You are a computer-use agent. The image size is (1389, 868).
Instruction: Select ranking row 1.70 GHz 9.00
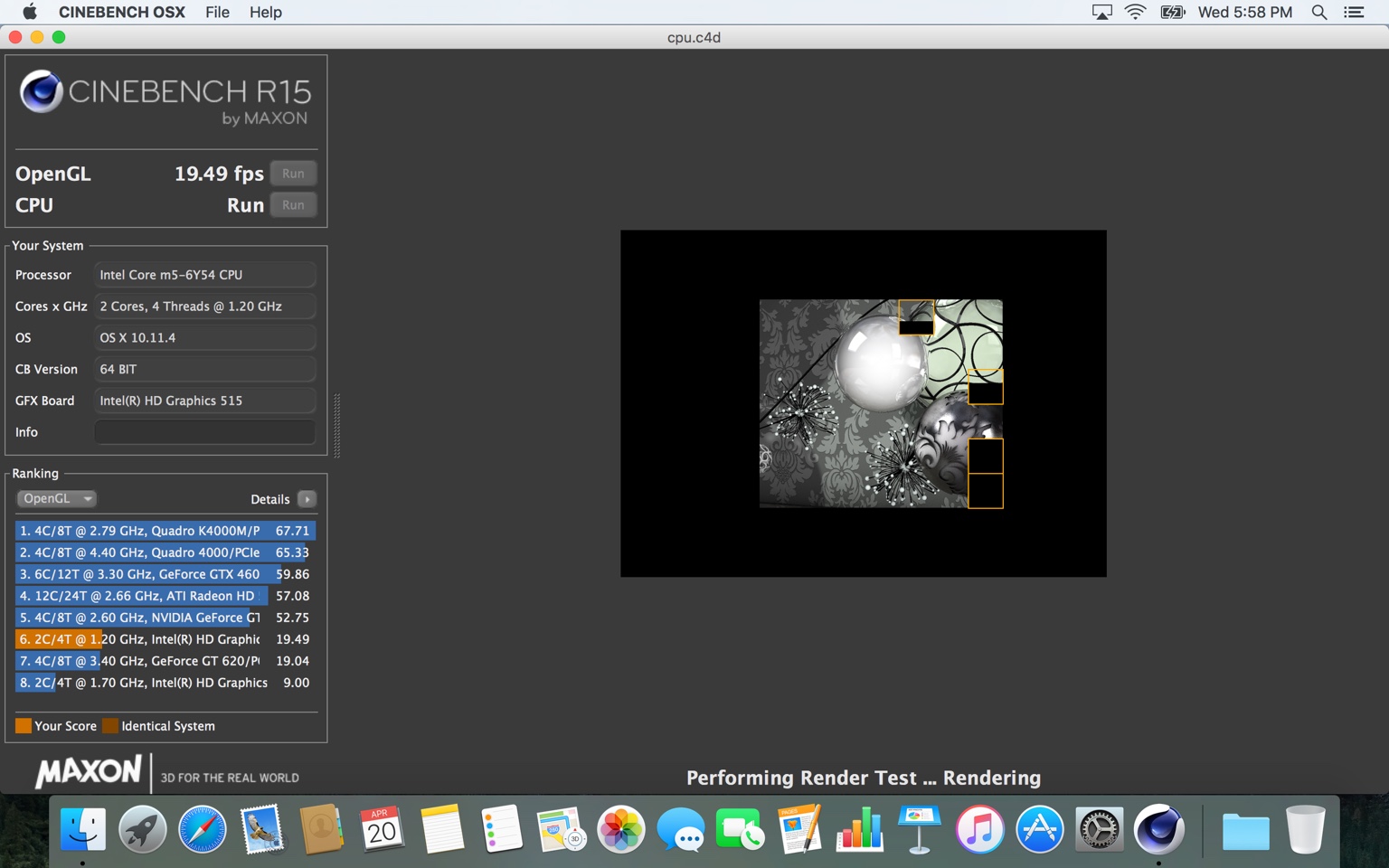pyautogui.click(x=165, y=683)
